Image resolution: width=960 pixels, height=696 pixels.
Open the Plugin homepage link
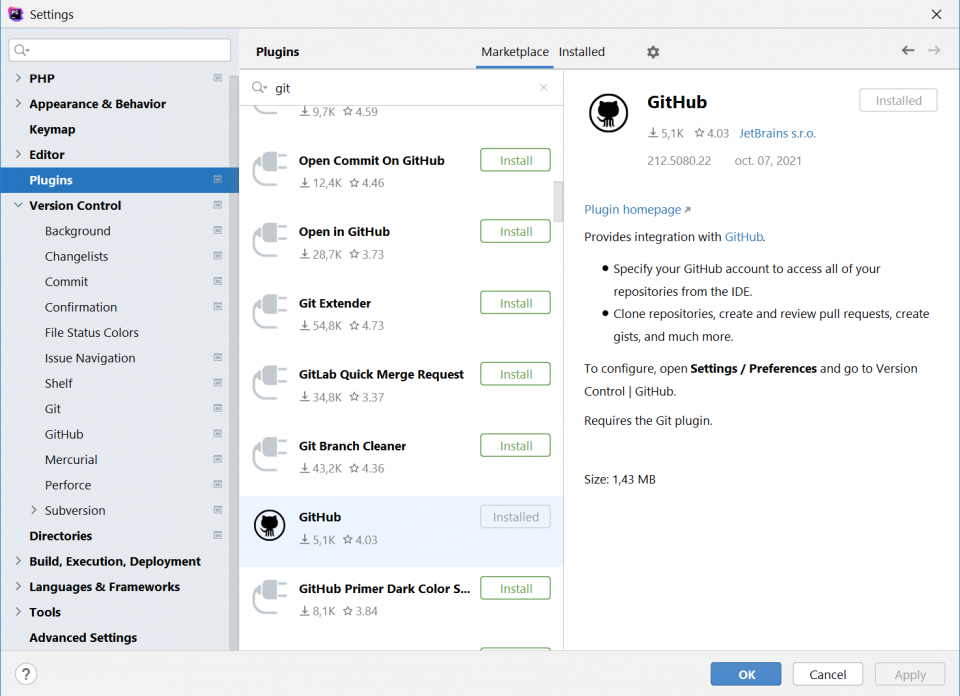click(637, 209)
